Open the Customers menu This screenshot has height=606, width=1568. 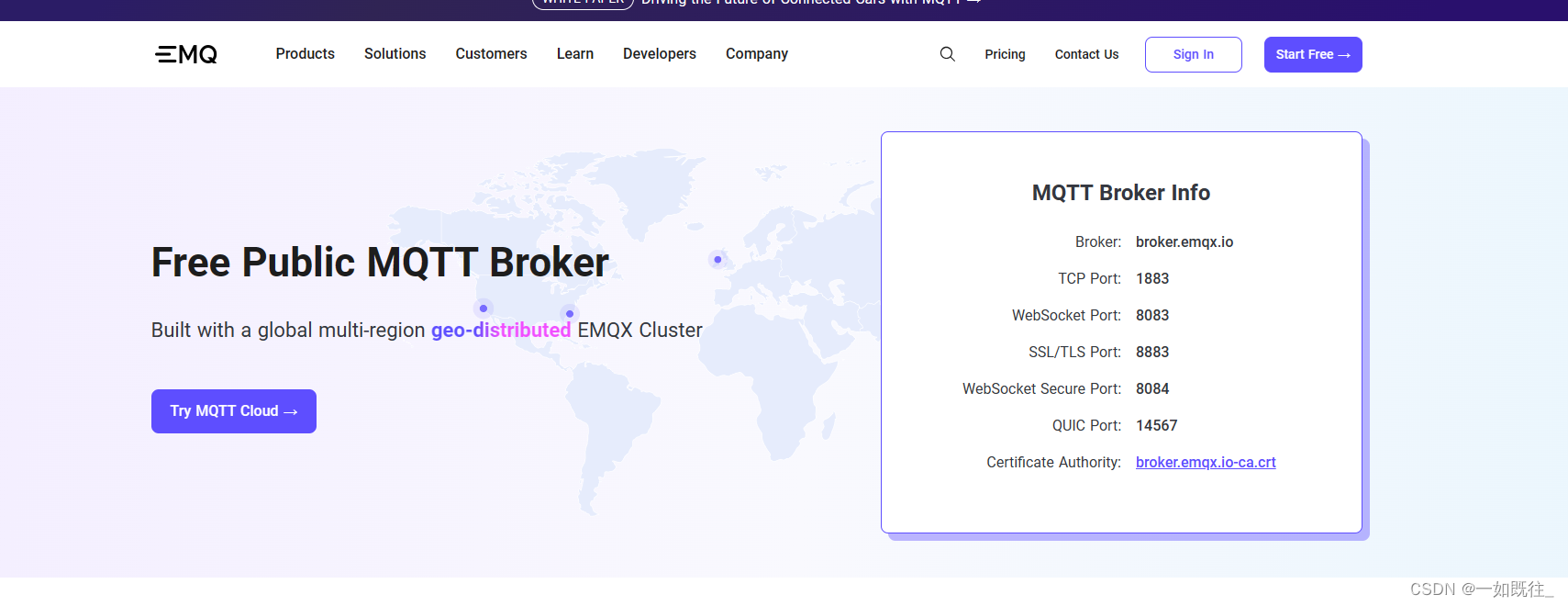click(x=492, y=54)
